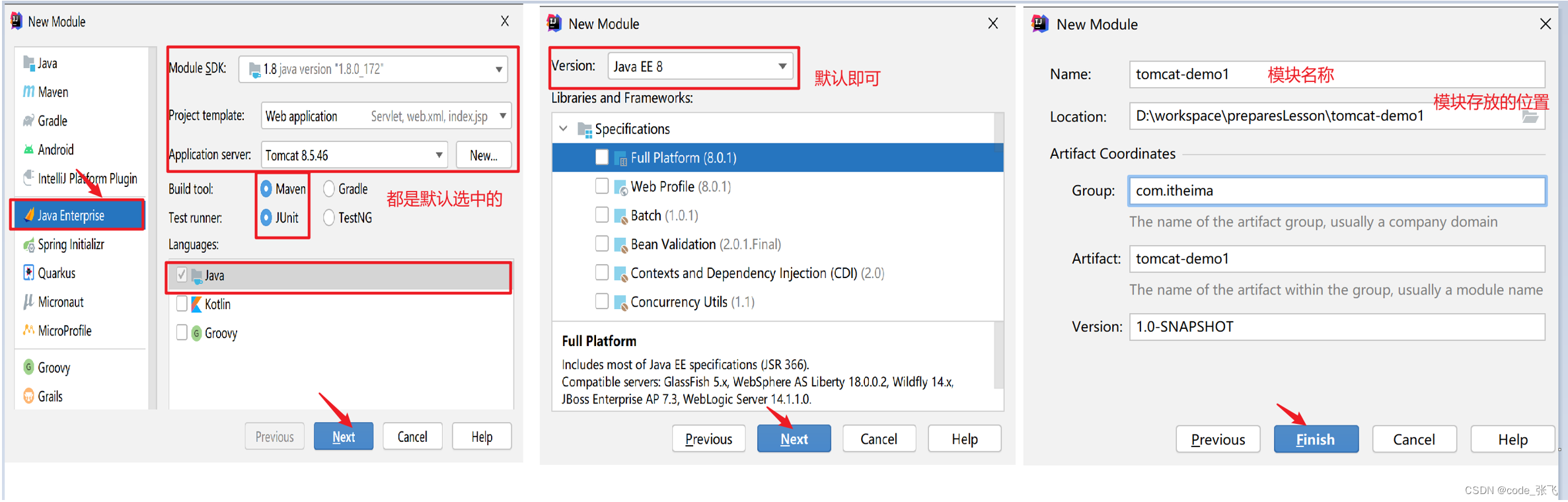Select the Micronaut icon
1568x502 pixels.
point(28,302)
